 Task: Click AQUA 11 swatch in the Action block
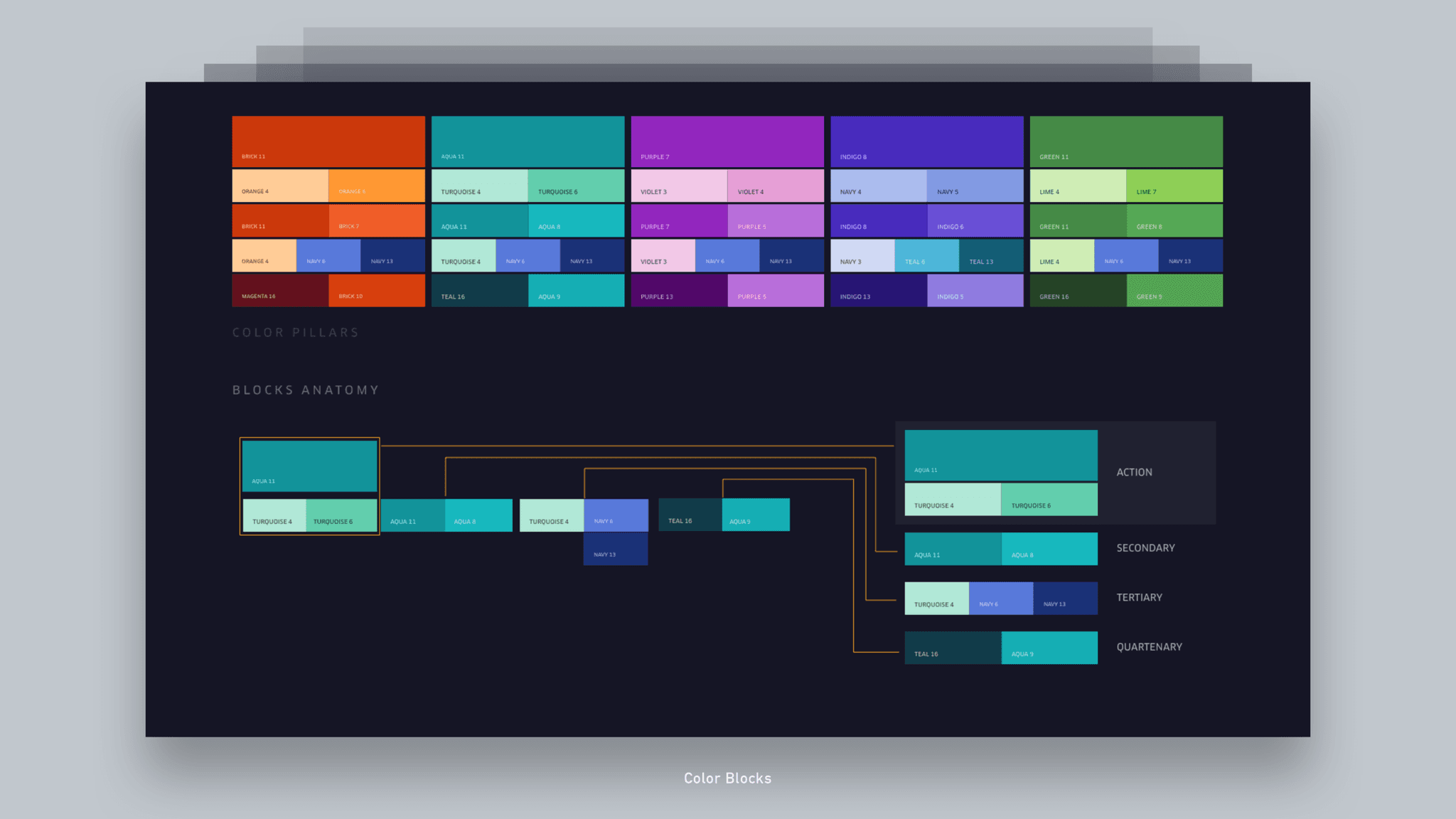(x=1001, y=455)
